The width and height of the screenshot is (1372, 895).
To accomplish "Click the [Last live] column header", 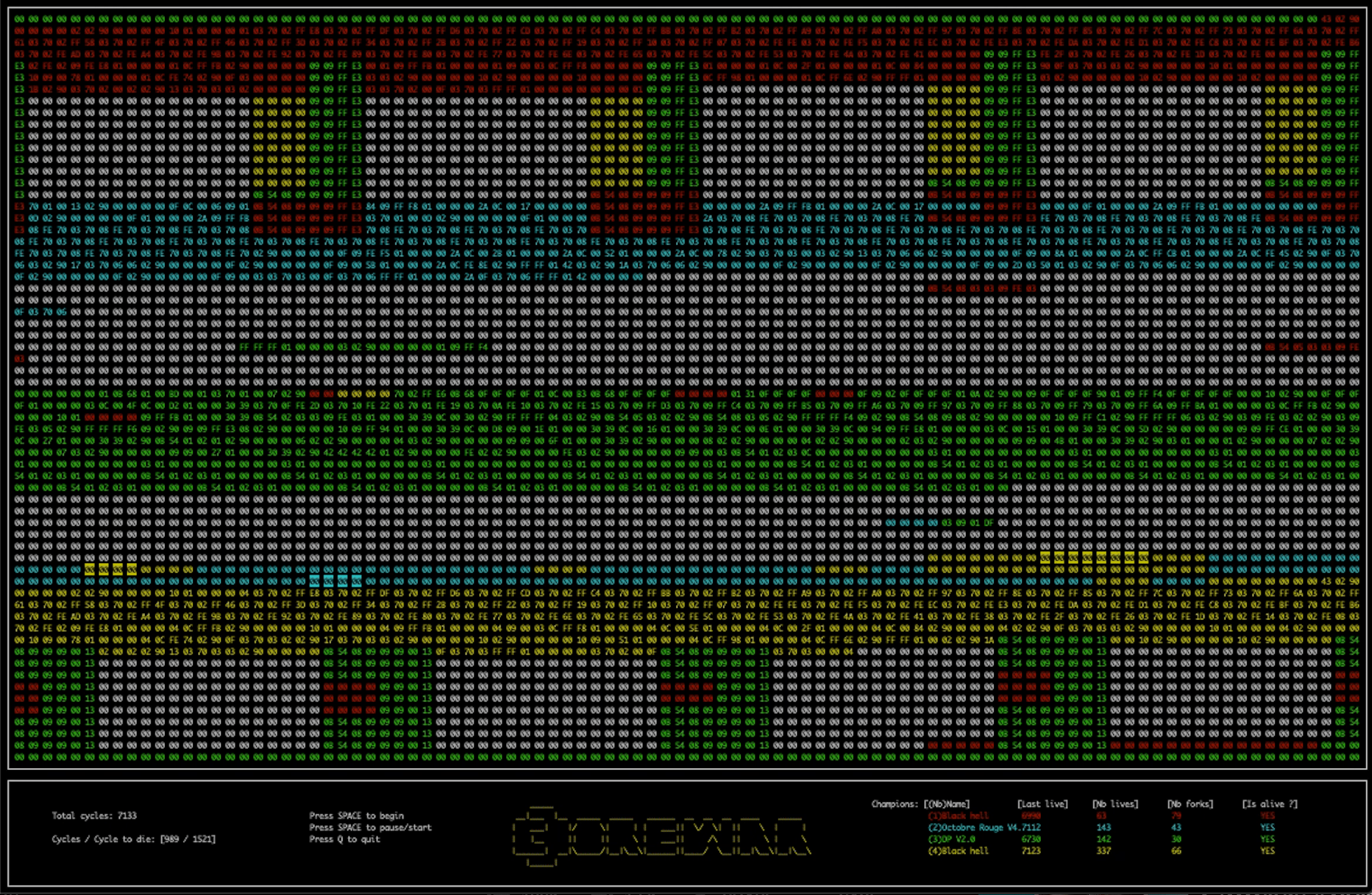I will (x=1042, y=804).
